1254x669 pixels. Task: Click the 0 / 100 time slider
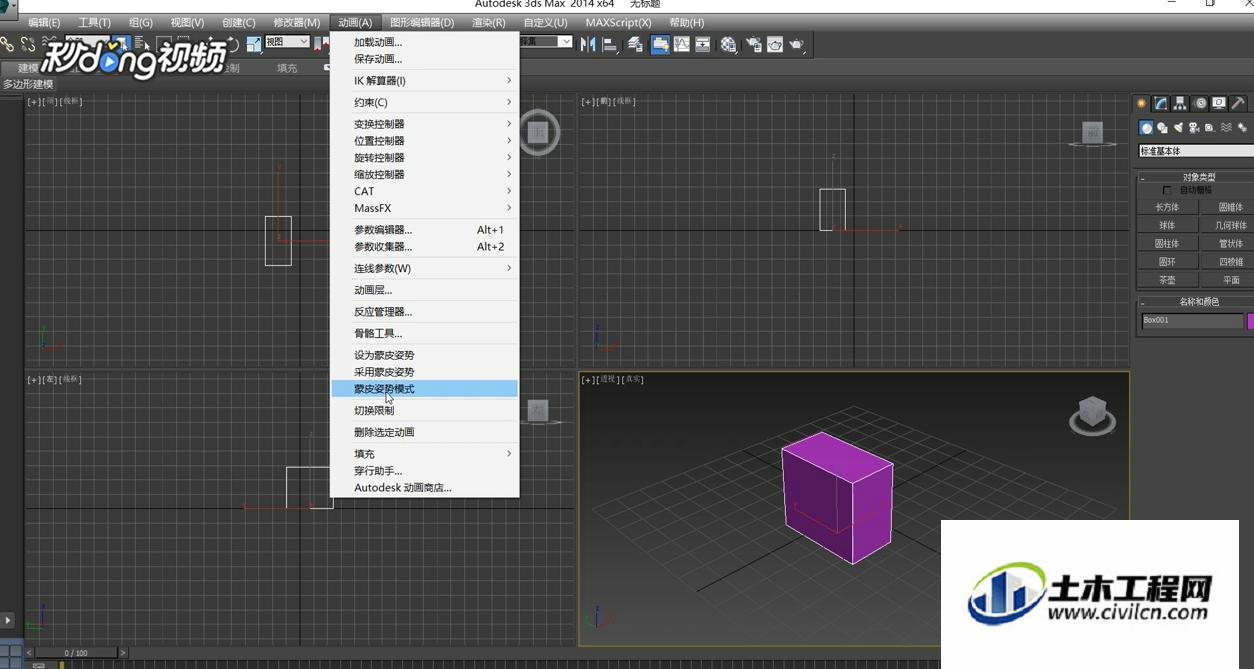pos(75,653)
